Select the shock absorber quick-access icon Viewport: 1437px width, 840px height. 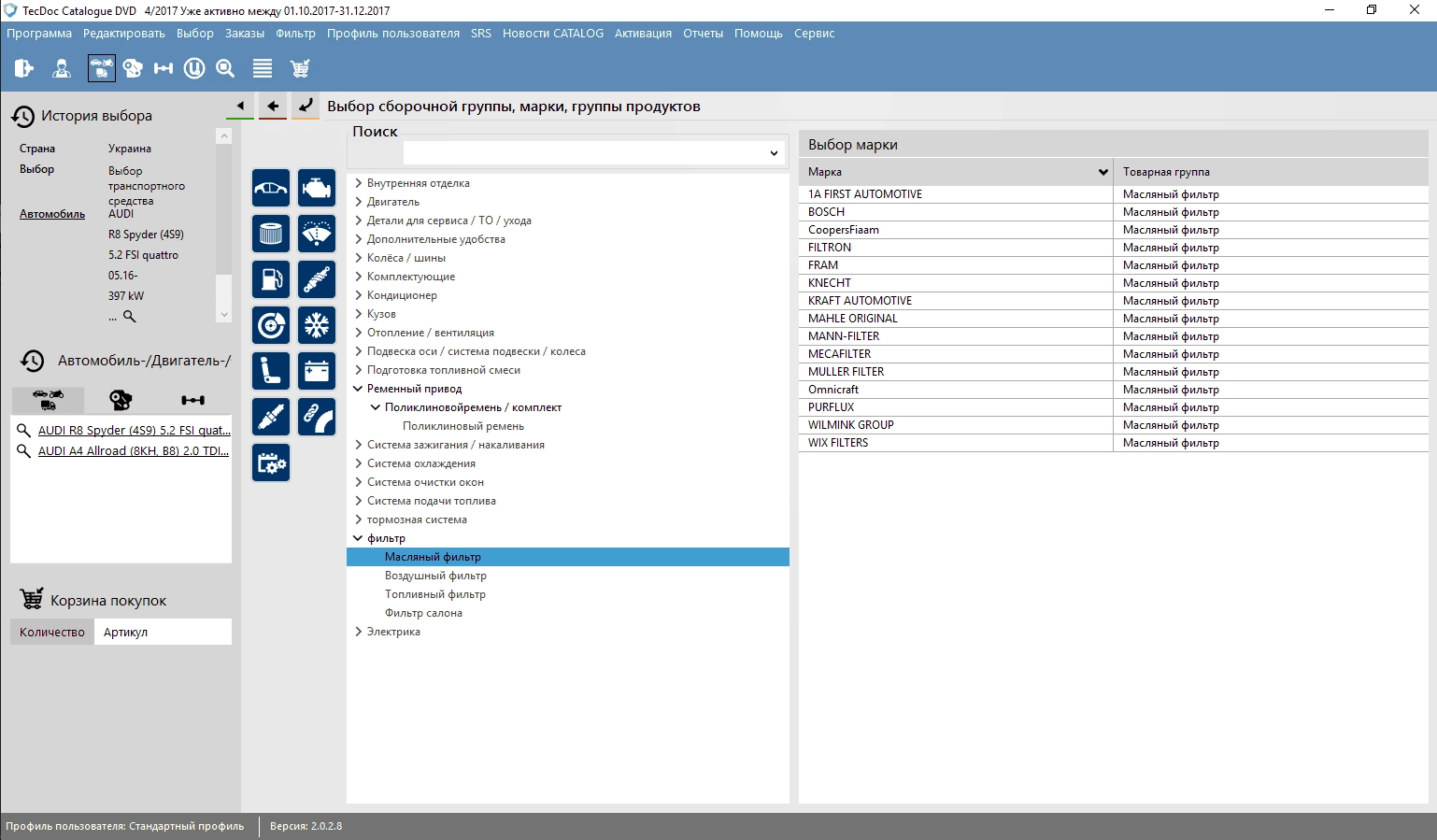click(317, 279)
